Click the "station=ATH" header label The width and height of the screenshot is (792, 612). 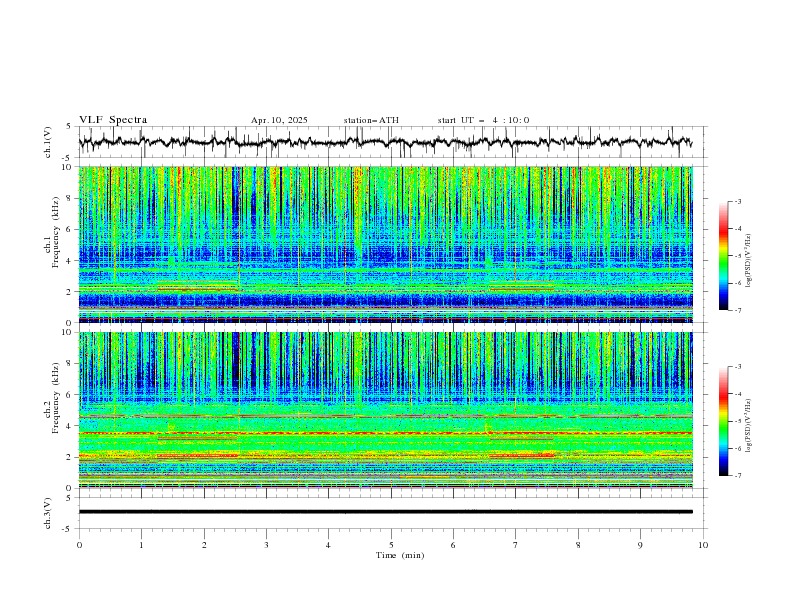371,120
